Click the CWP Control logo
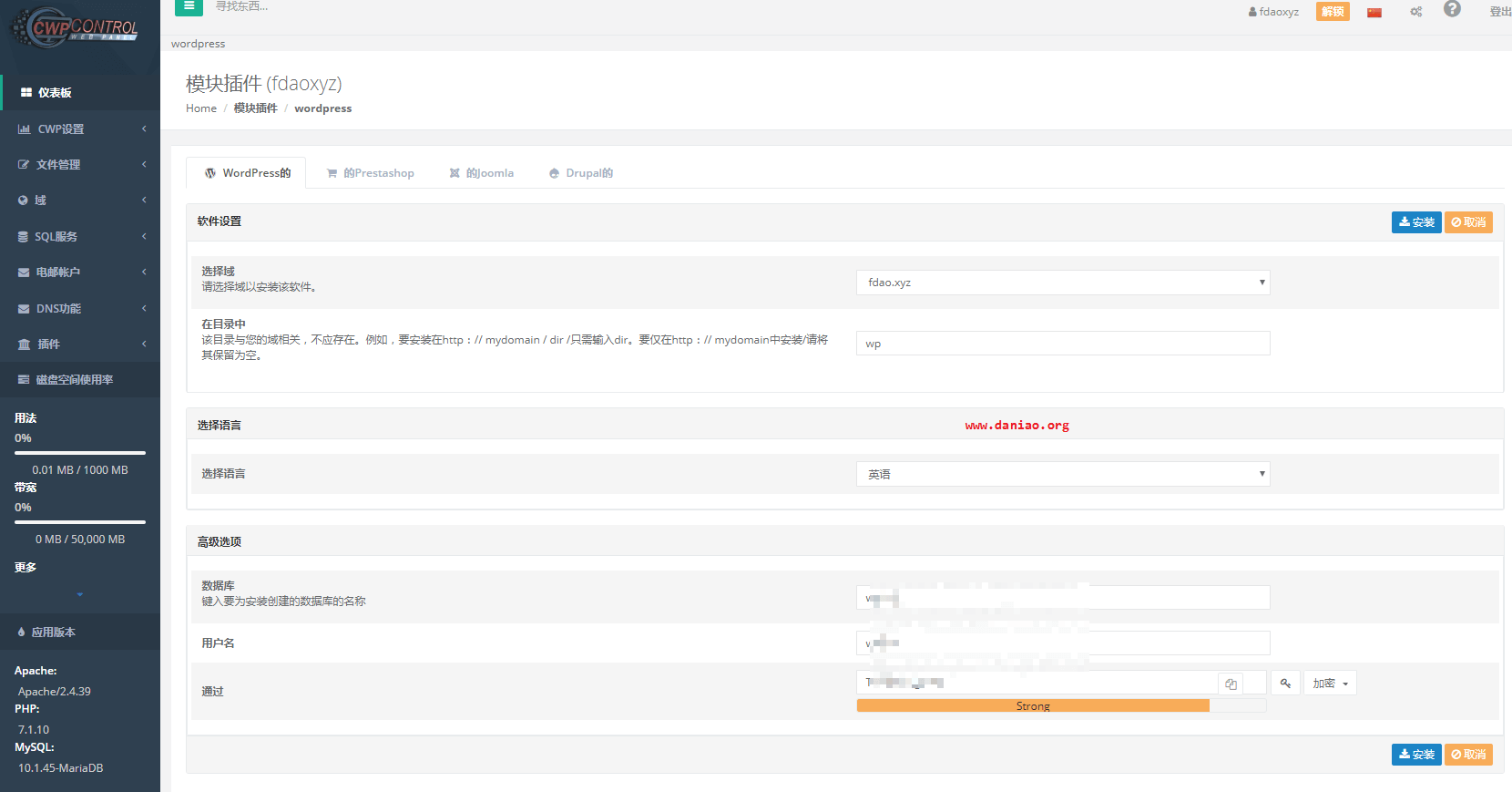1512x792 pixels. click(x=75, y=27)
